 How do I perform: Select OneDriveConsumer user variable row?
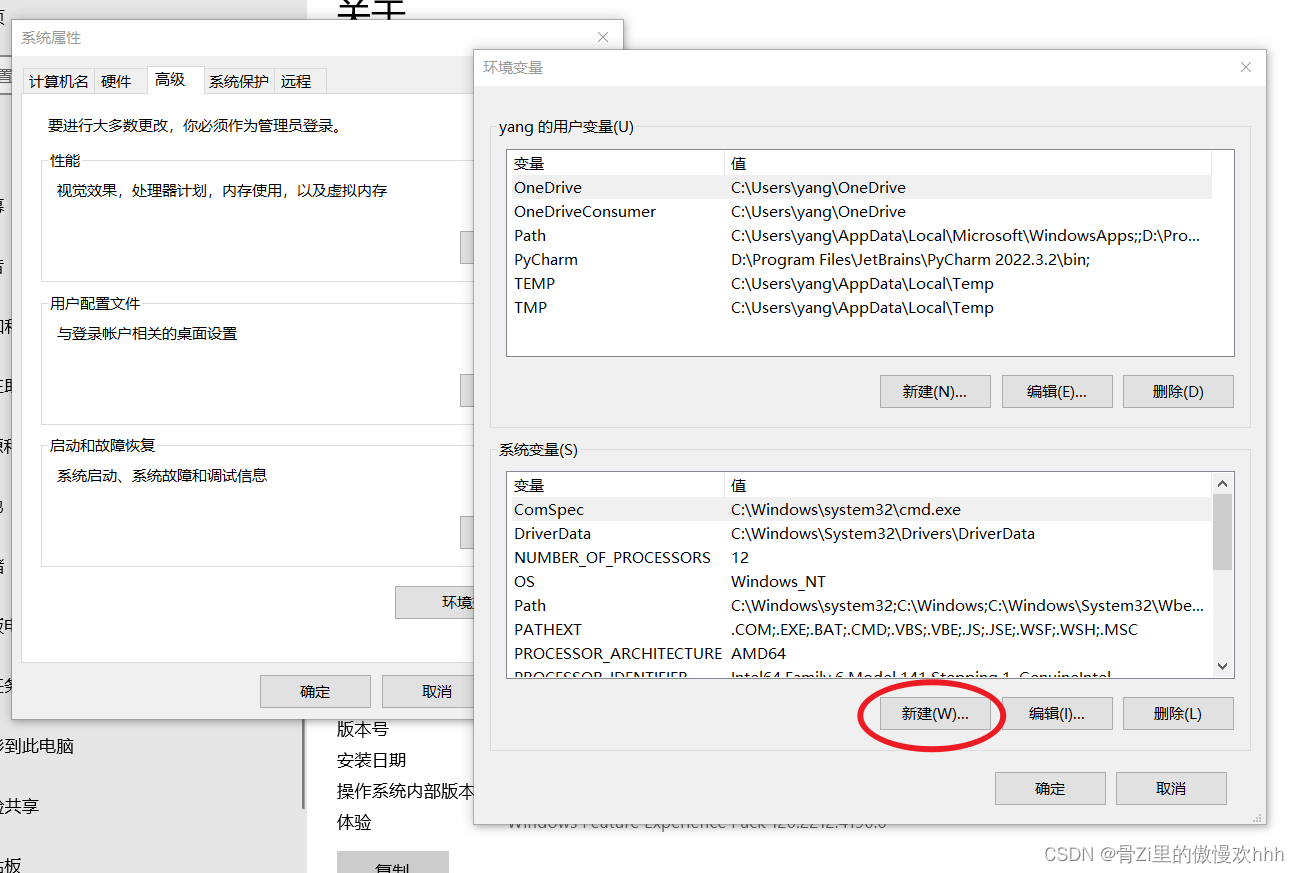point(860,212)
